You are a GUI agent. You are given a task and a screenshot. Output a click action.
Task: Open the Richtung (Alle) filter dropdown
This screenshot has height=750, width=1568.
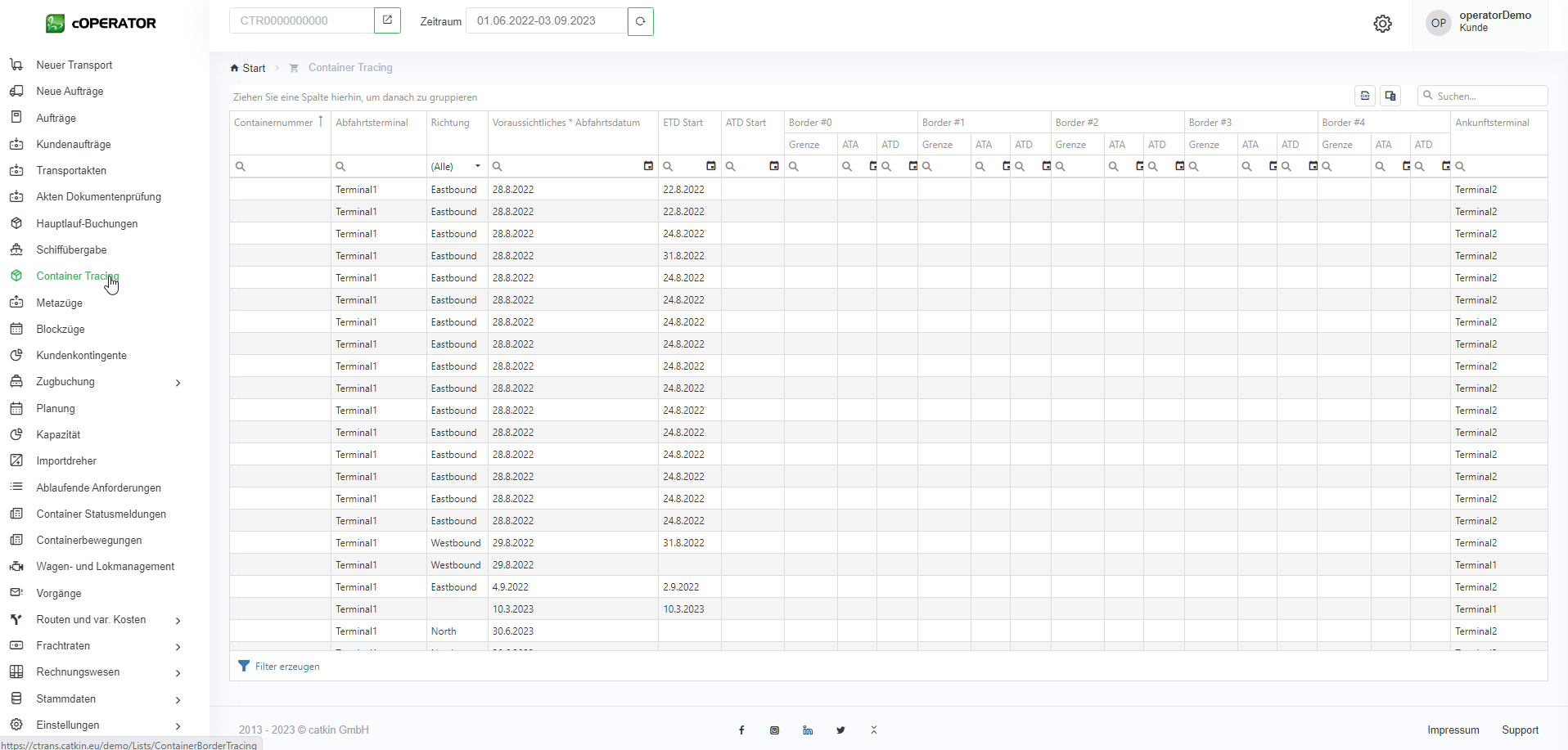point(456,166)
